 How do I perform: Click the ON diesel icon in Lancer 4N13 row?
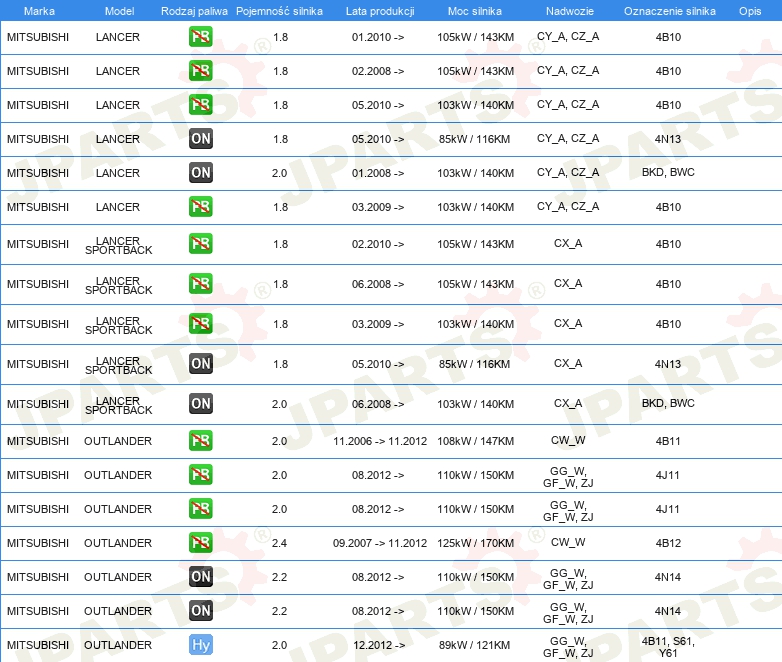pos(201,139)
